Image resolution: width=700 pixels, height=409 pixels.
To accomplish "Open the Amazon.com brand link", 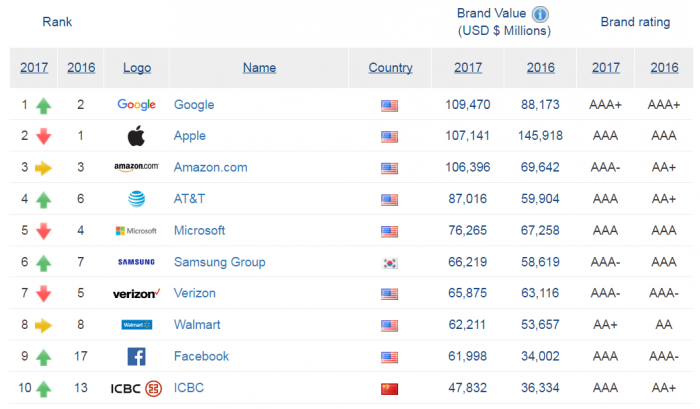I will tap(210, 167).
